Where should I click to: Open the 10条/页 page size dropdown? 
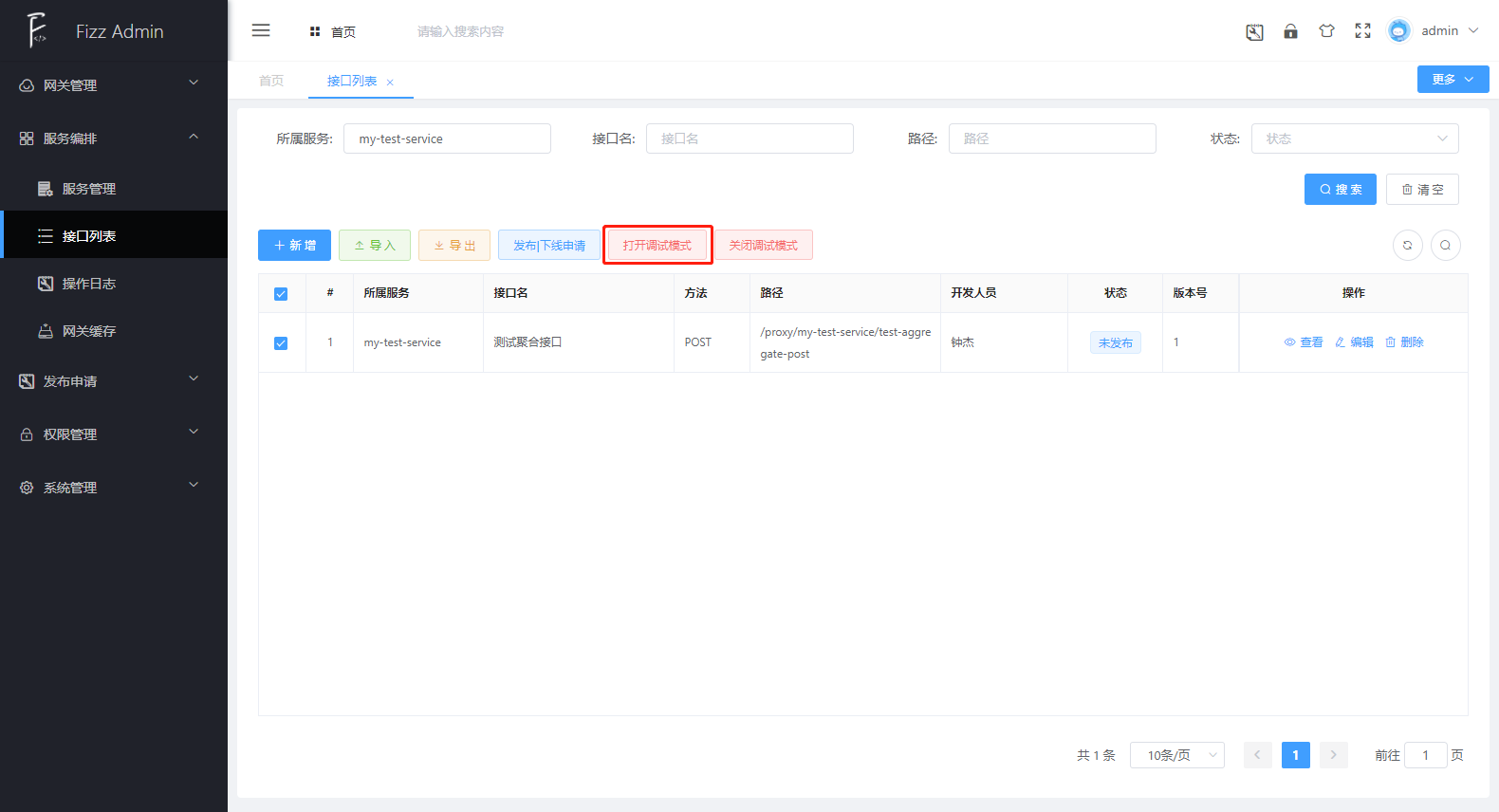click(1176, 755)
